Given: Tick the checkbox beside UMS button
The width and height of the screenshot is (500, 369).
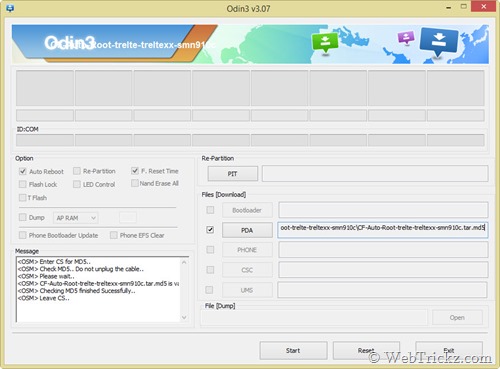Looking at the screenshot, I should click(x=209, y=290).
